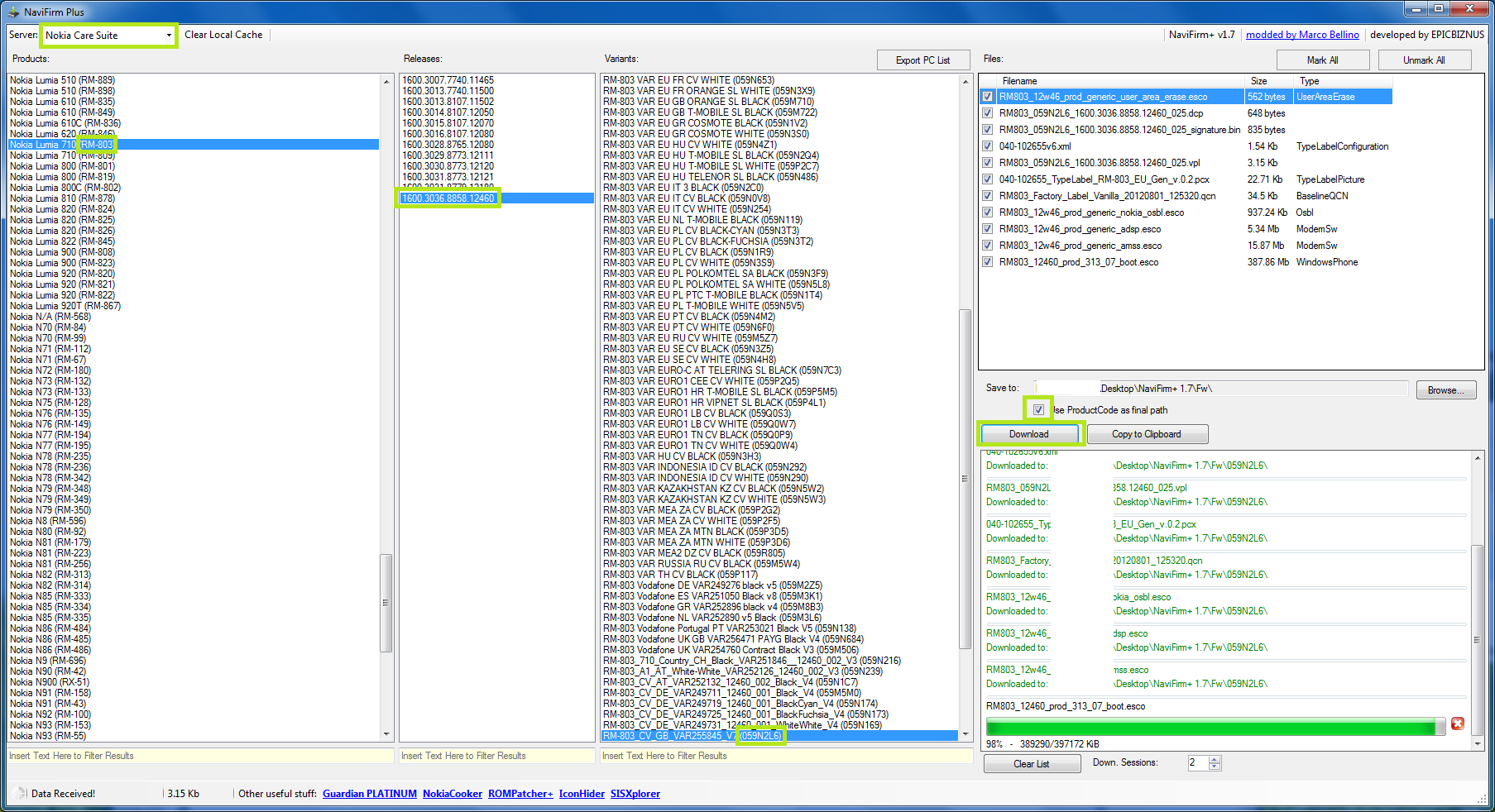Click the Down. Sessions number field
The height and width of the screenshot is (812, 1495).
coord(1198,763)
